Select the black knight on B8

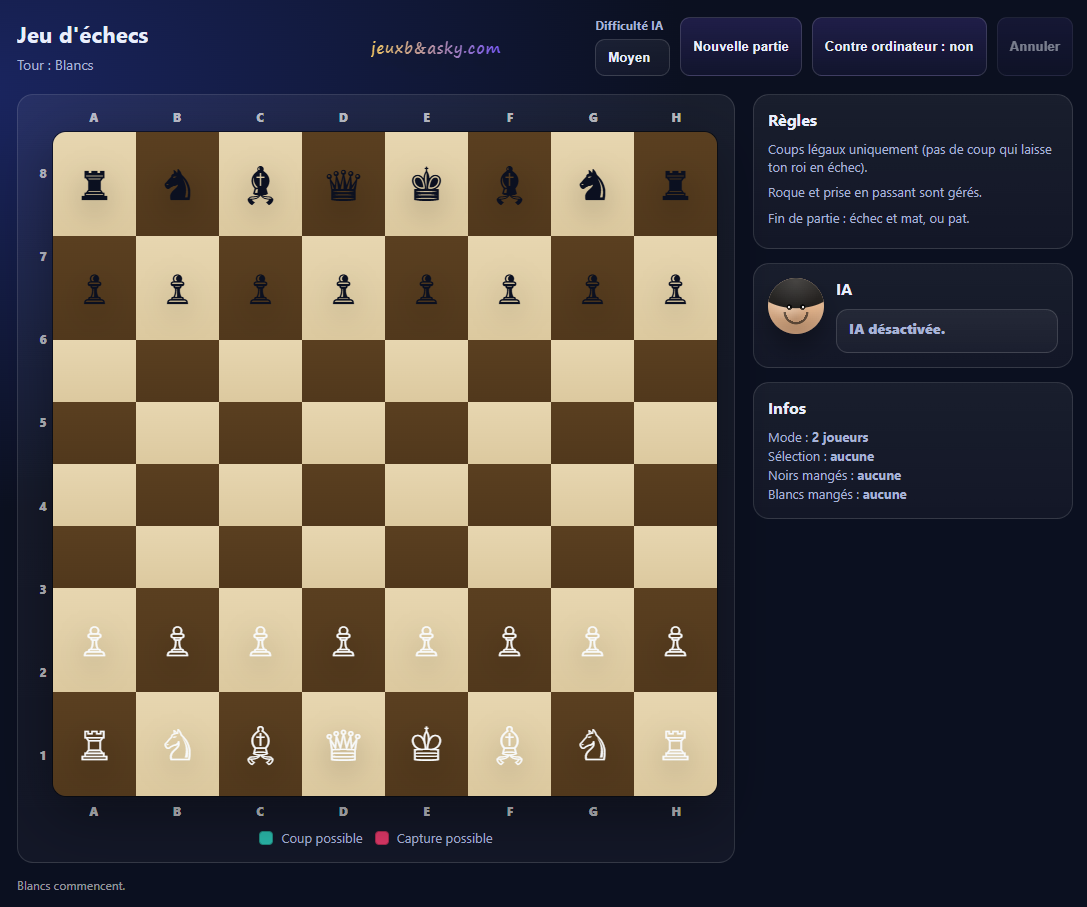[177, 185]
